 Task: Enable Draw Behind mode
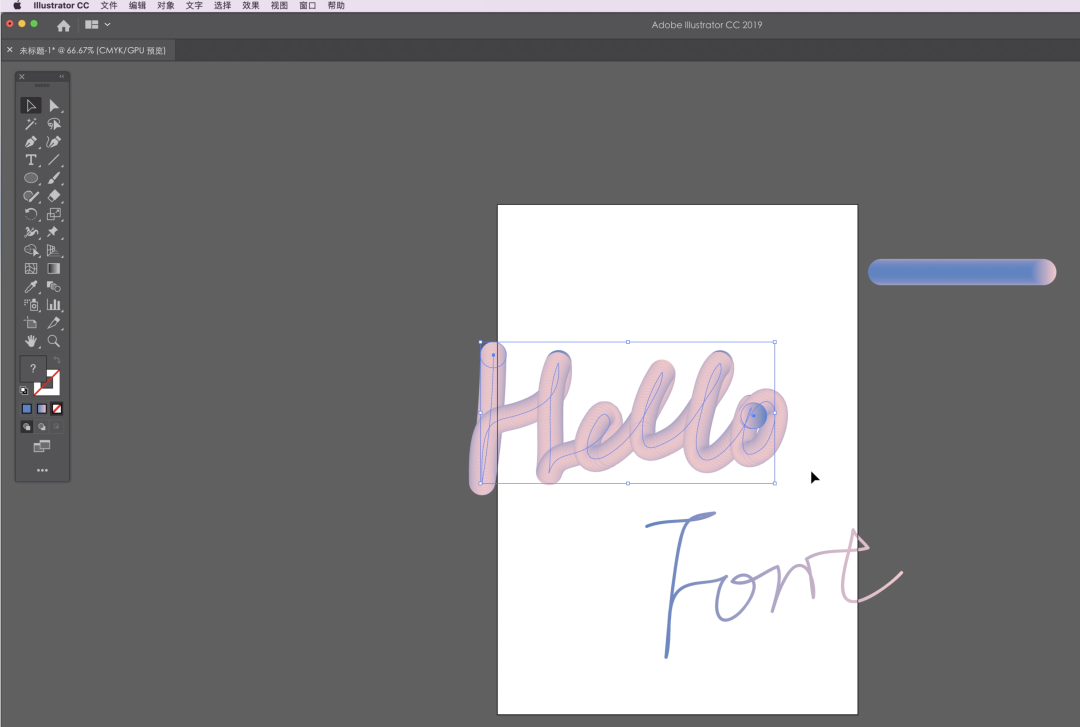[42, 427]
